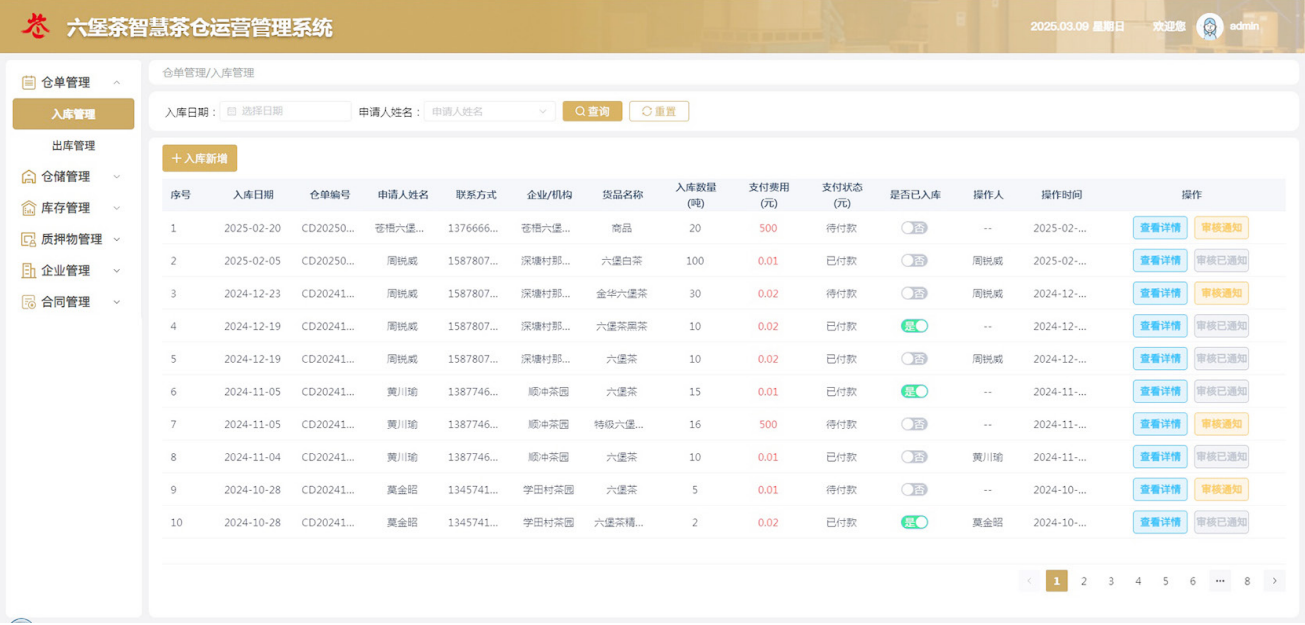Go to page 2 in pagination
1305x625 pixels.
pos(1083,581)
